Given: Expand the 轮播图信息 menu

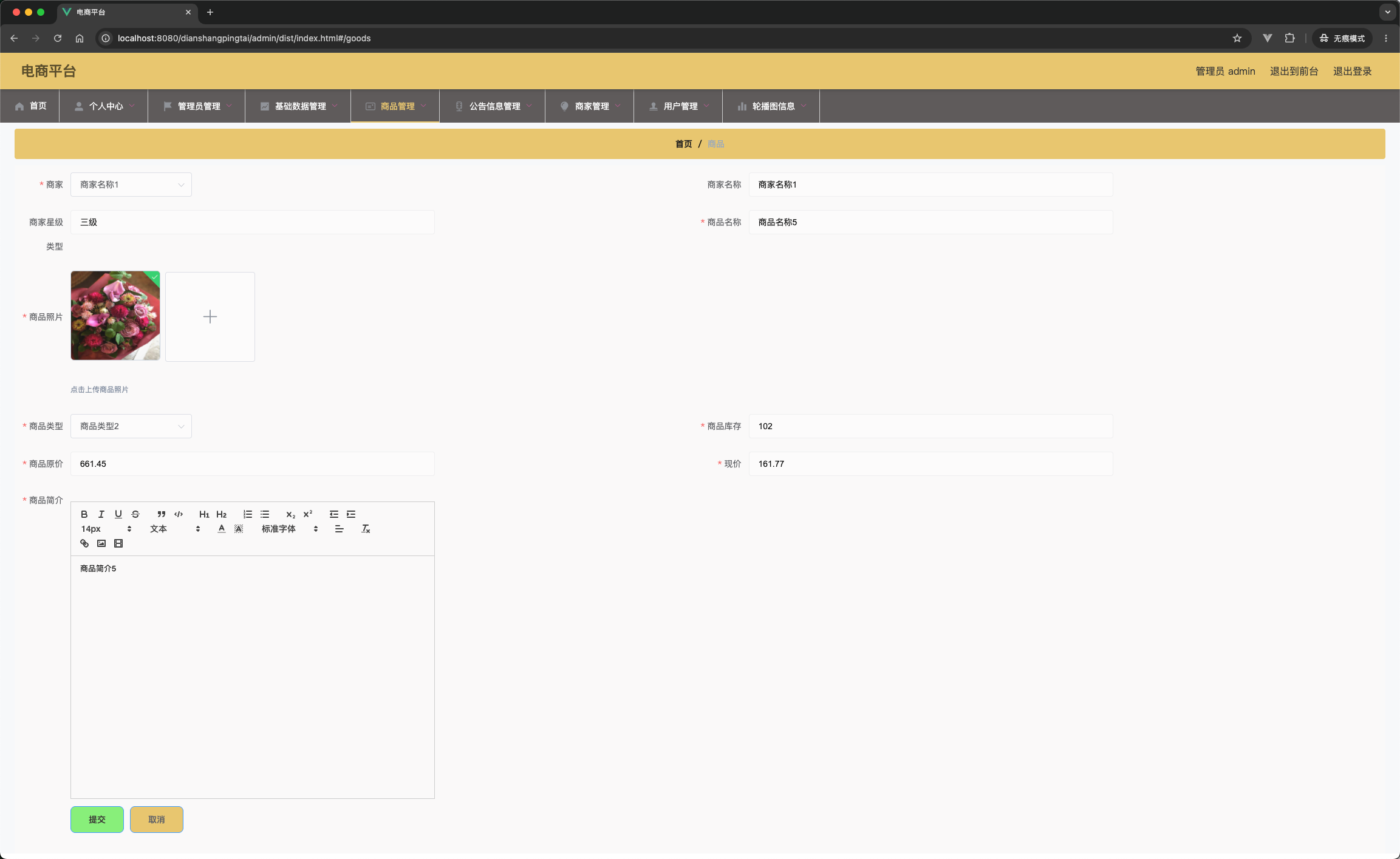Looking at the screenshot, I should point(771,106).
